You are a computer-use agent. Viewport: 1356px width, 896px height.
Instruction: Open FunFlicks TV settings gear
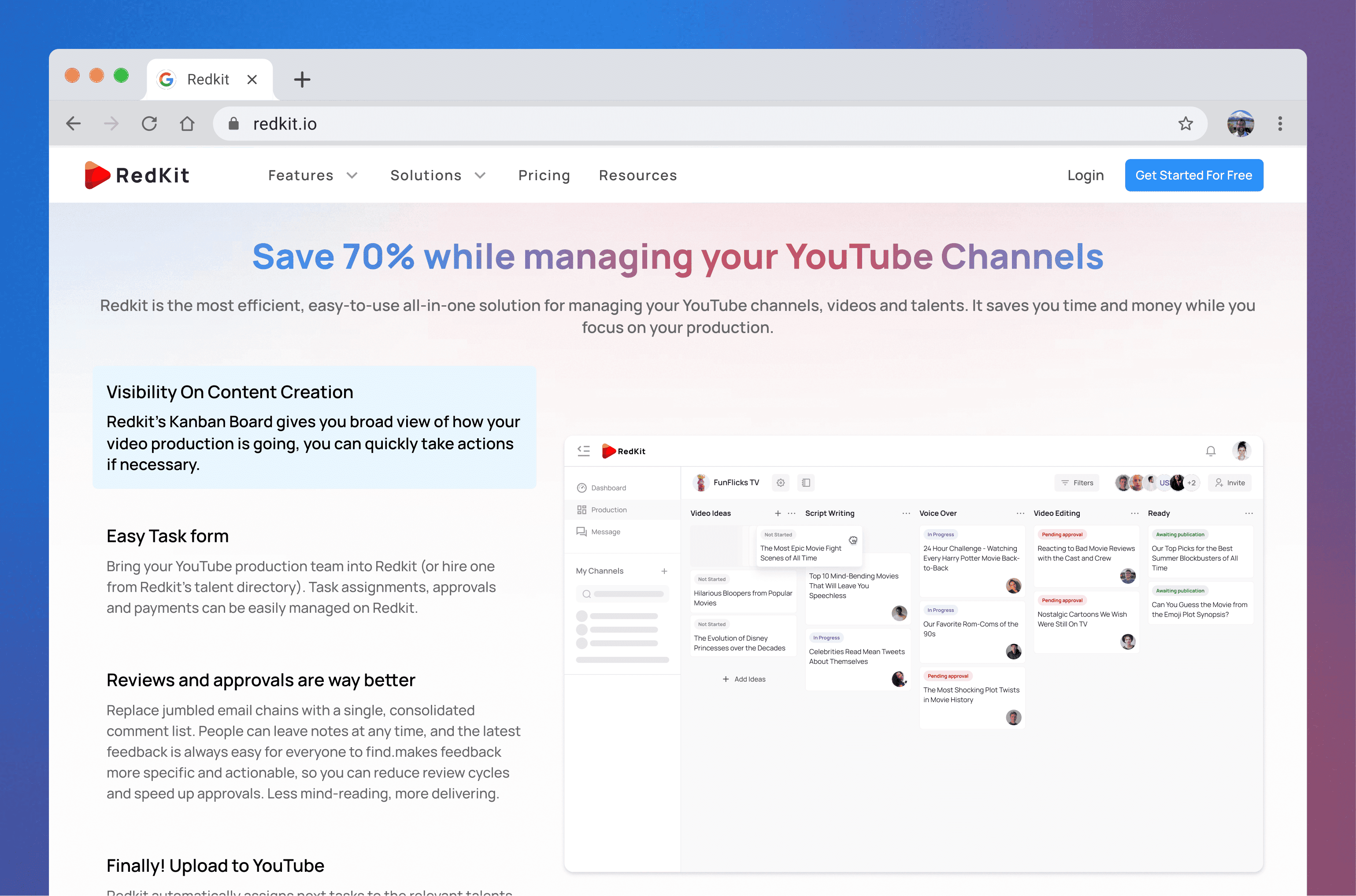point(781,483)
